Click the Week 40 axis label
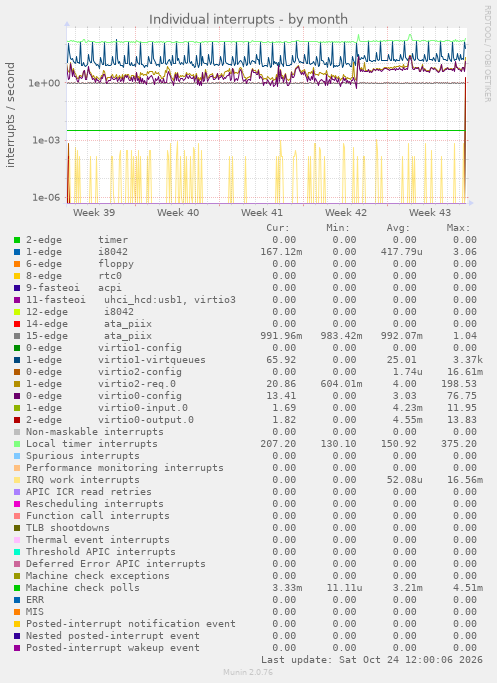The image size is (497, 683). click(178, 213)
